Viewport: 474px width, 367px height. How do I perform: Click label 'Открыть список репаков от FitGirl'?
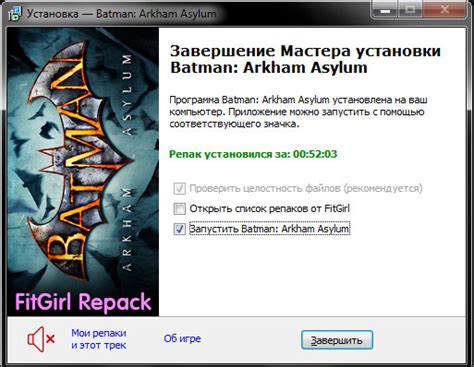point(269,209)
